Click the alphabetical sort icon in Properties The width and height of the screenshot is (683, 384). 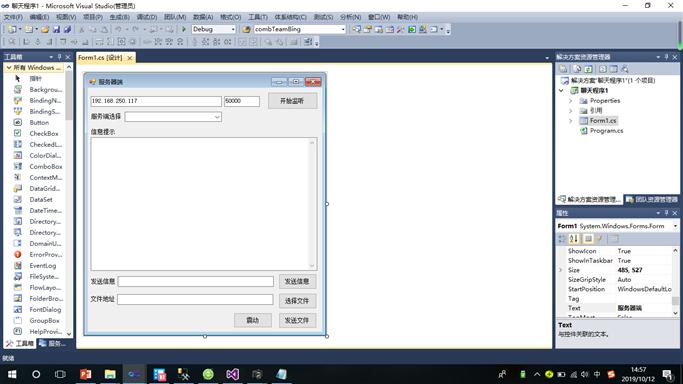[574, 239]
